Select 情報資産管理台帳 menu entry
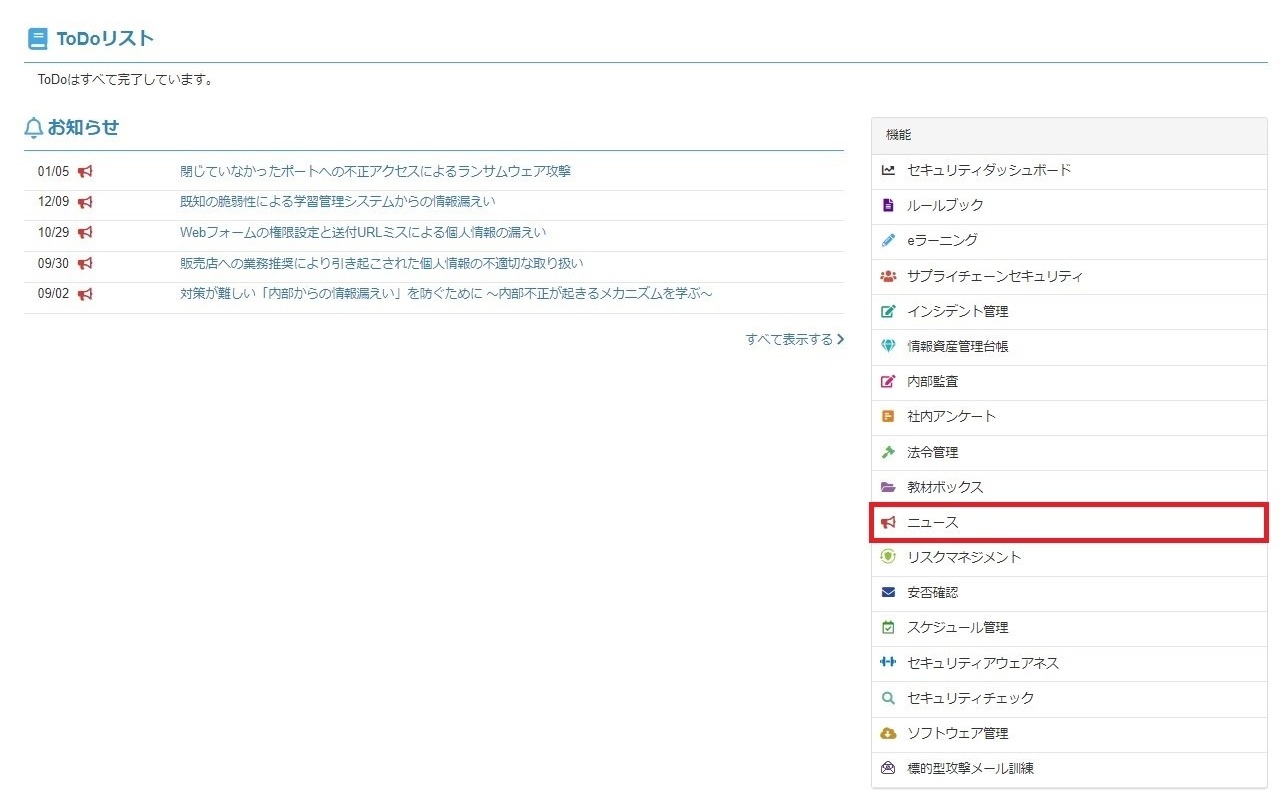 point(1069,346)
